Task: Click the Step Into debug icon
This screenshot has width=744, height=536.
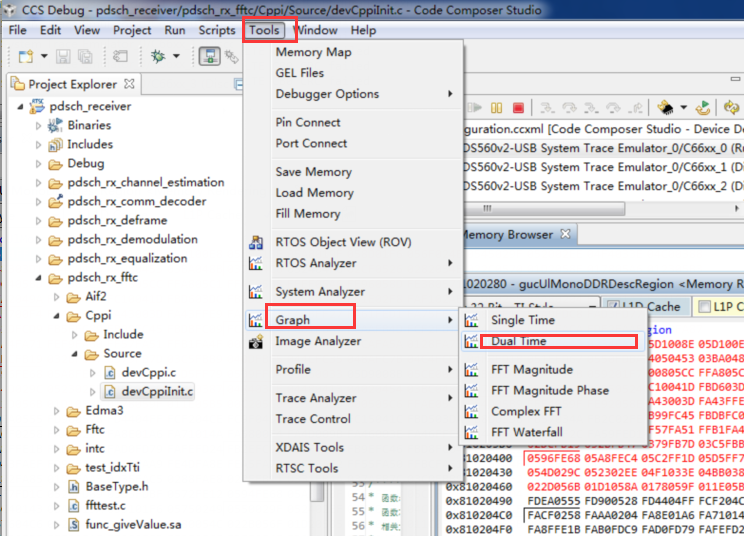Action: coord(547,108)
